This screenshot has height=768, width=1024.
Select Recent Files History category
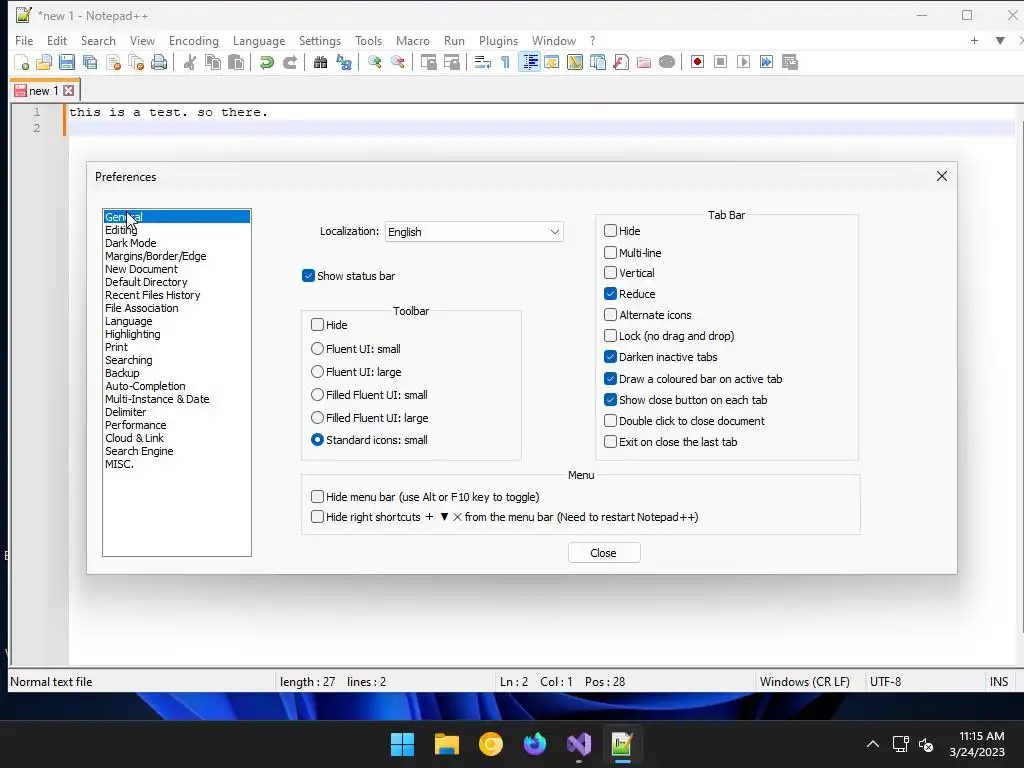[153, 295]
